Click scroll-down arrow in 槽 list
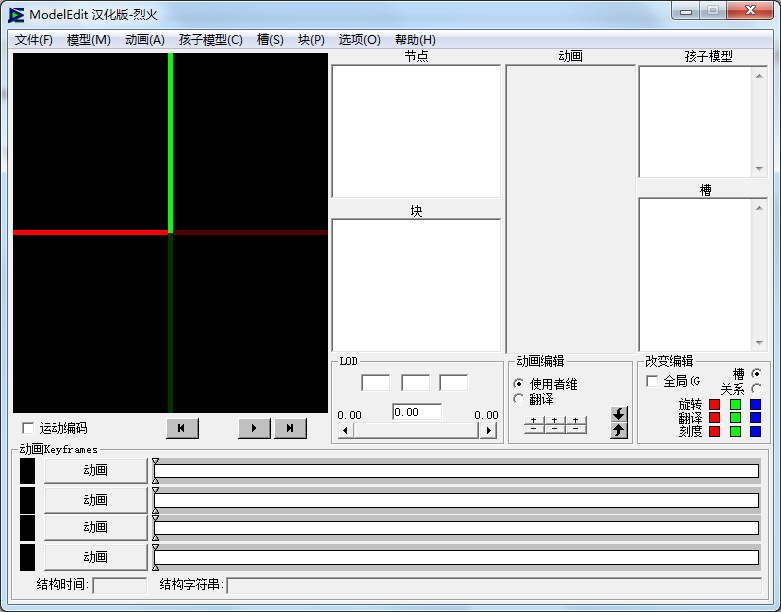The height and width of the screenshot is (612, 781). pyautogui.click(x=759, y=343)
